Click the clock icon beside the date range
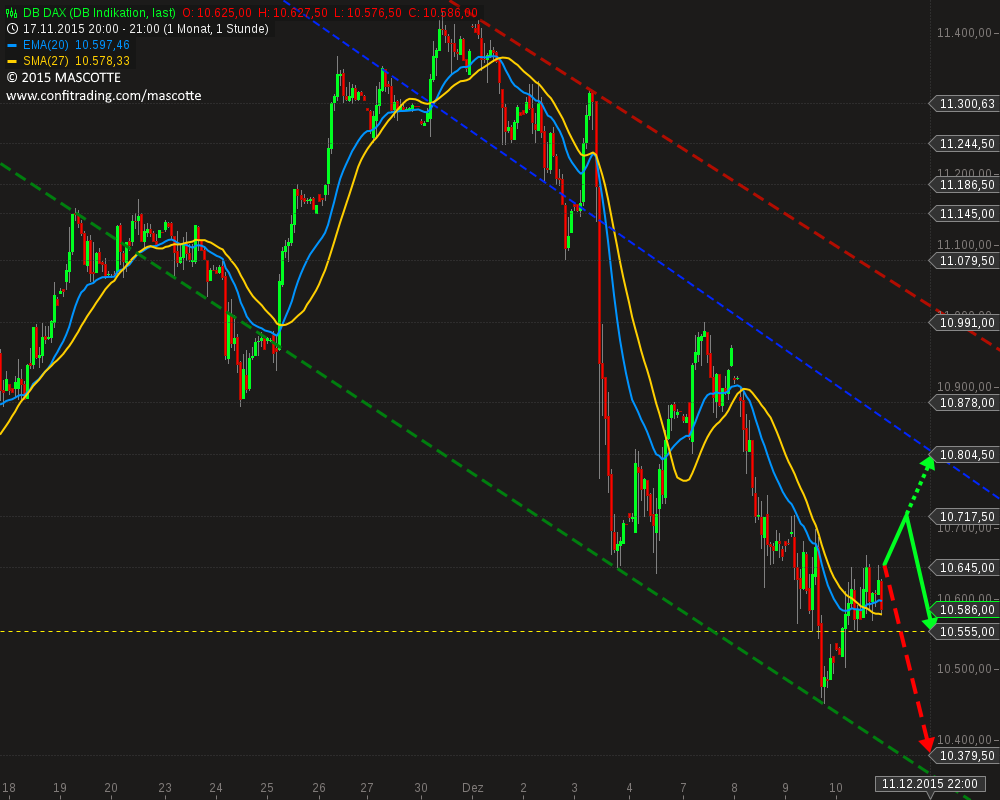The width and height of the screenshot is (1000, 800). click(x=12, y=29)
